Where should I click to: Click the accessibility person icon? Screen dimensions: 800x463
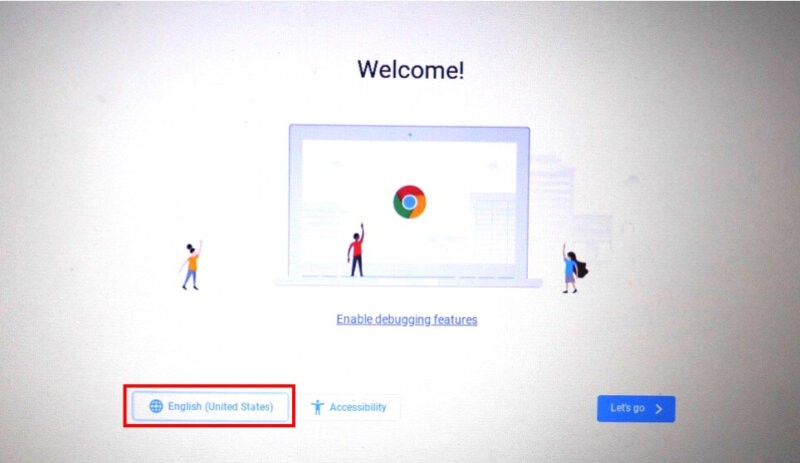317,407
